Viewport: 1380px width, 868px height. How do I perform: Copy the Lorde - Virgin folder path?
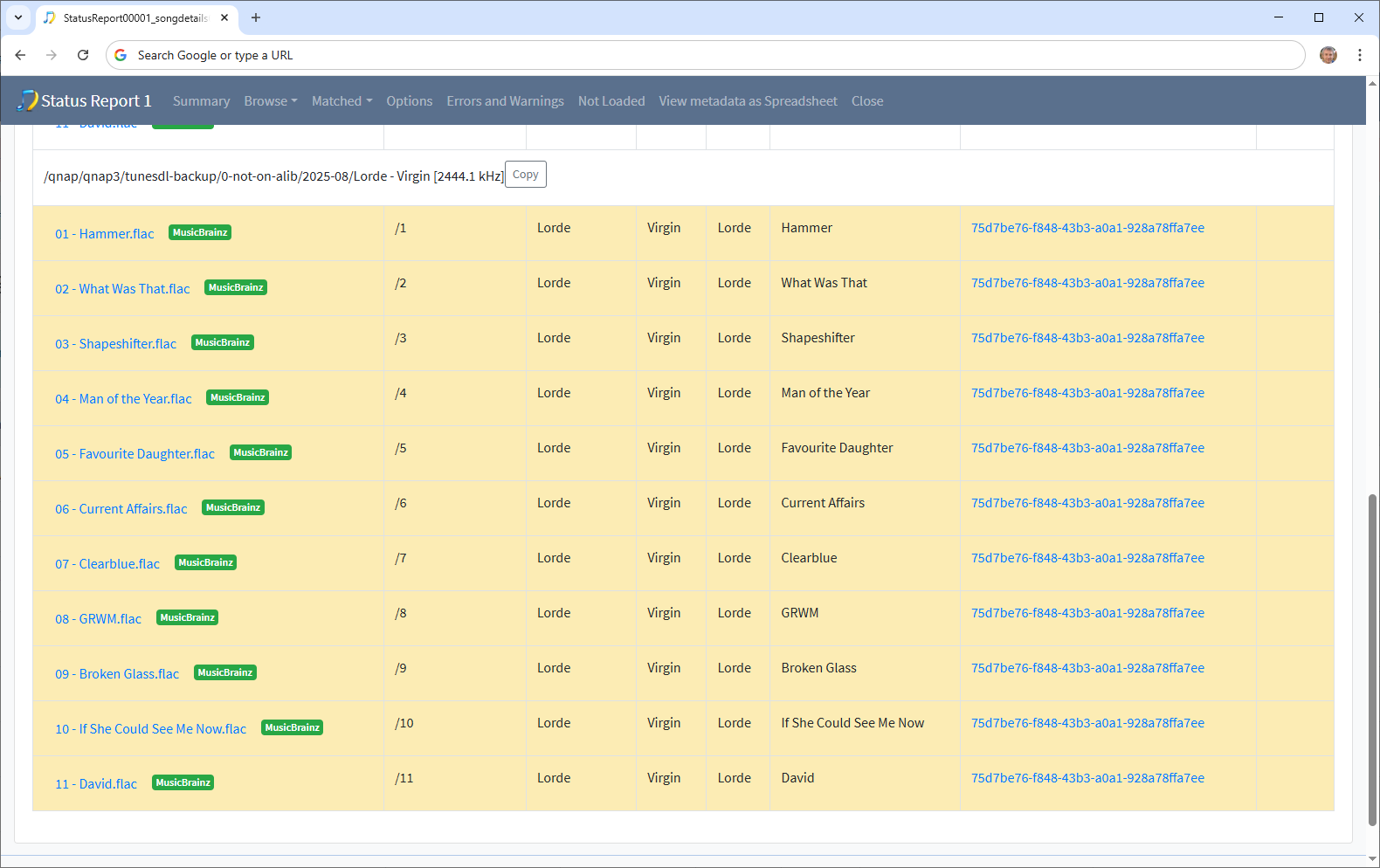[525, 175]
